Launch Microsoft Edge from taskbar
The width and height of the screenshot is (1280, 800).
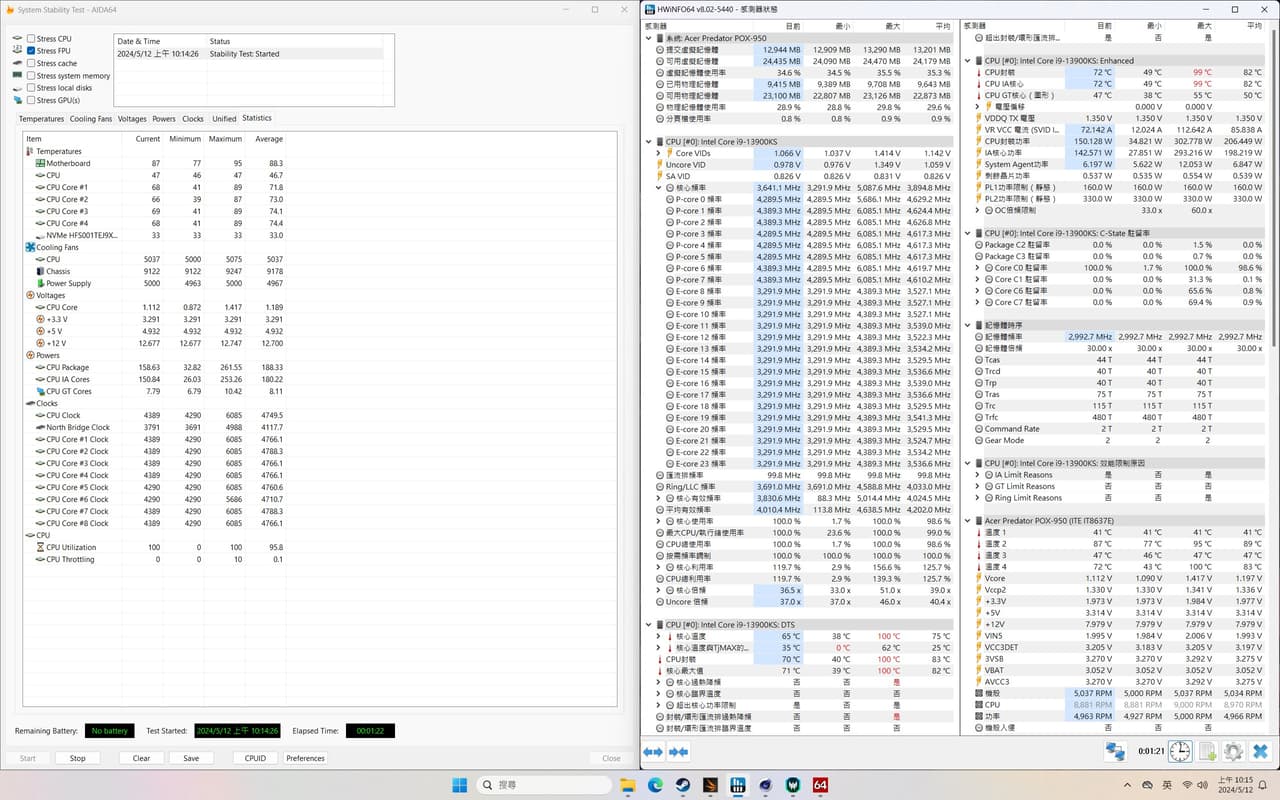pos(655,785)
